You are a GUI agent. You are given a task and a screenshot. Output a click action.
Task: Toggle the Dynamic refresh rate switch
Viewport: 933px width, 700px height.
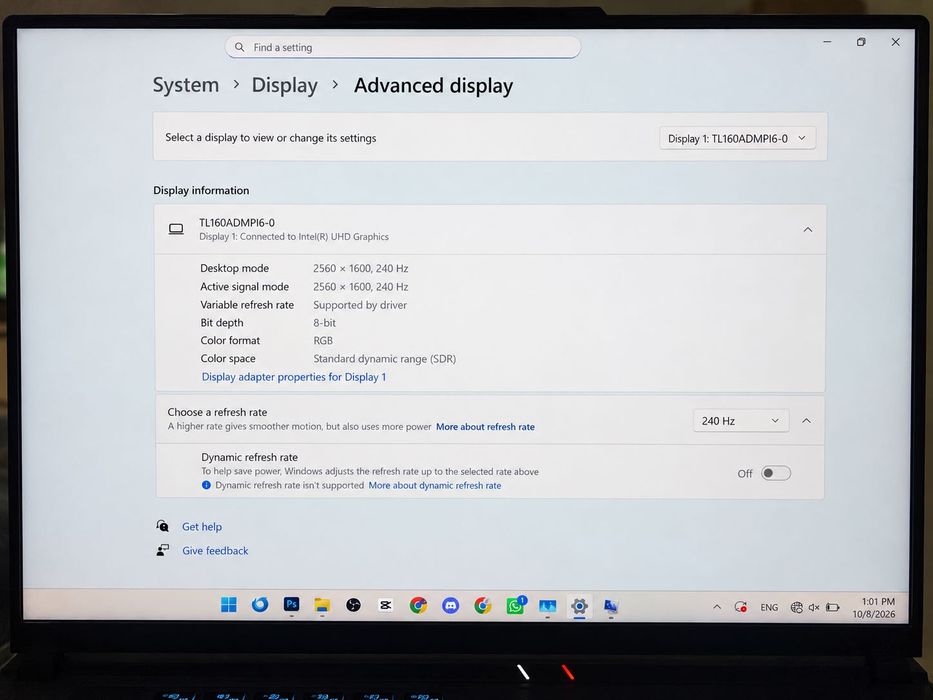[x=776, y=473]
